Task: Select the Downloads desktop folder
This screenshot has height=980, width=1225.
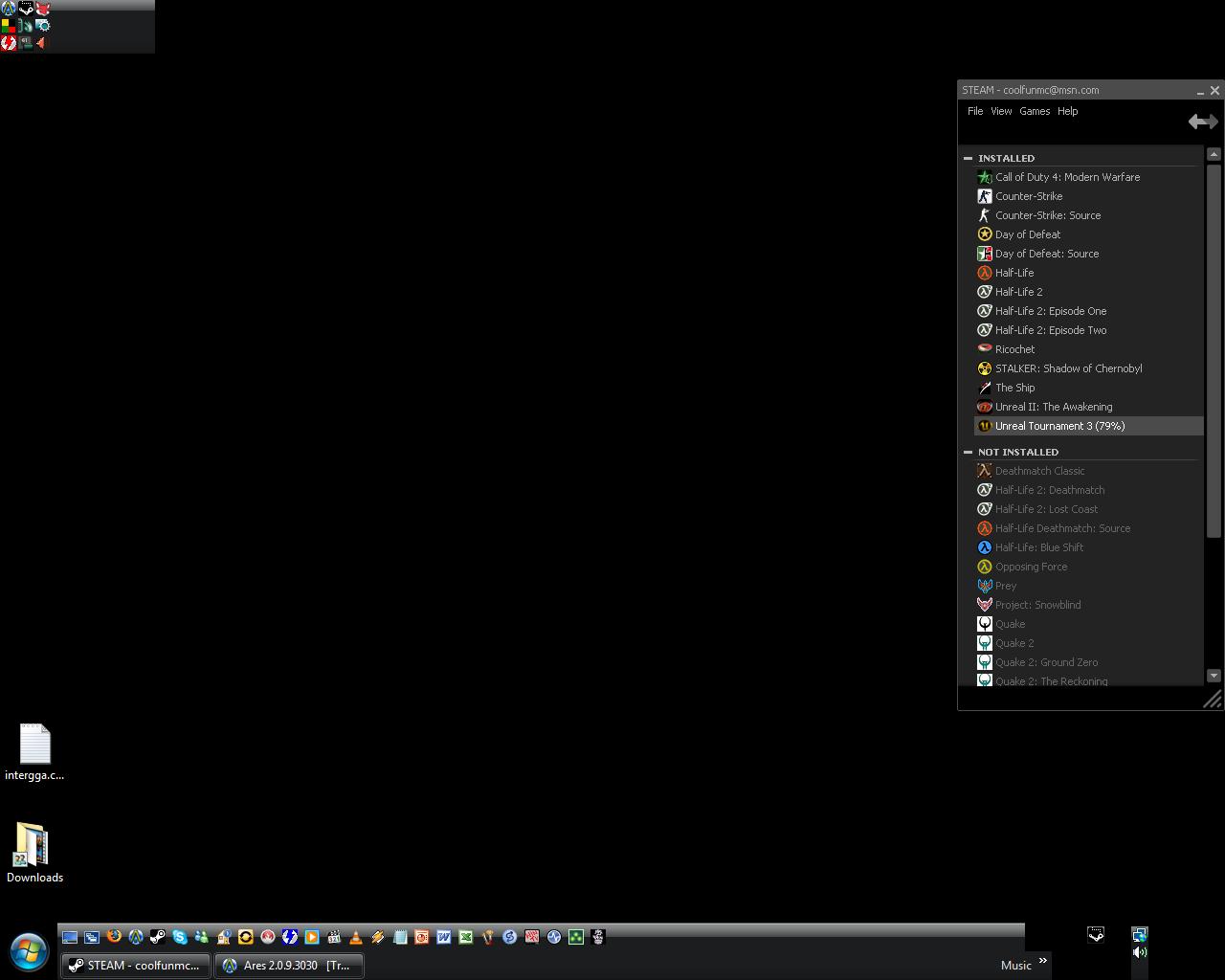Action: click(x=34, y=853)
